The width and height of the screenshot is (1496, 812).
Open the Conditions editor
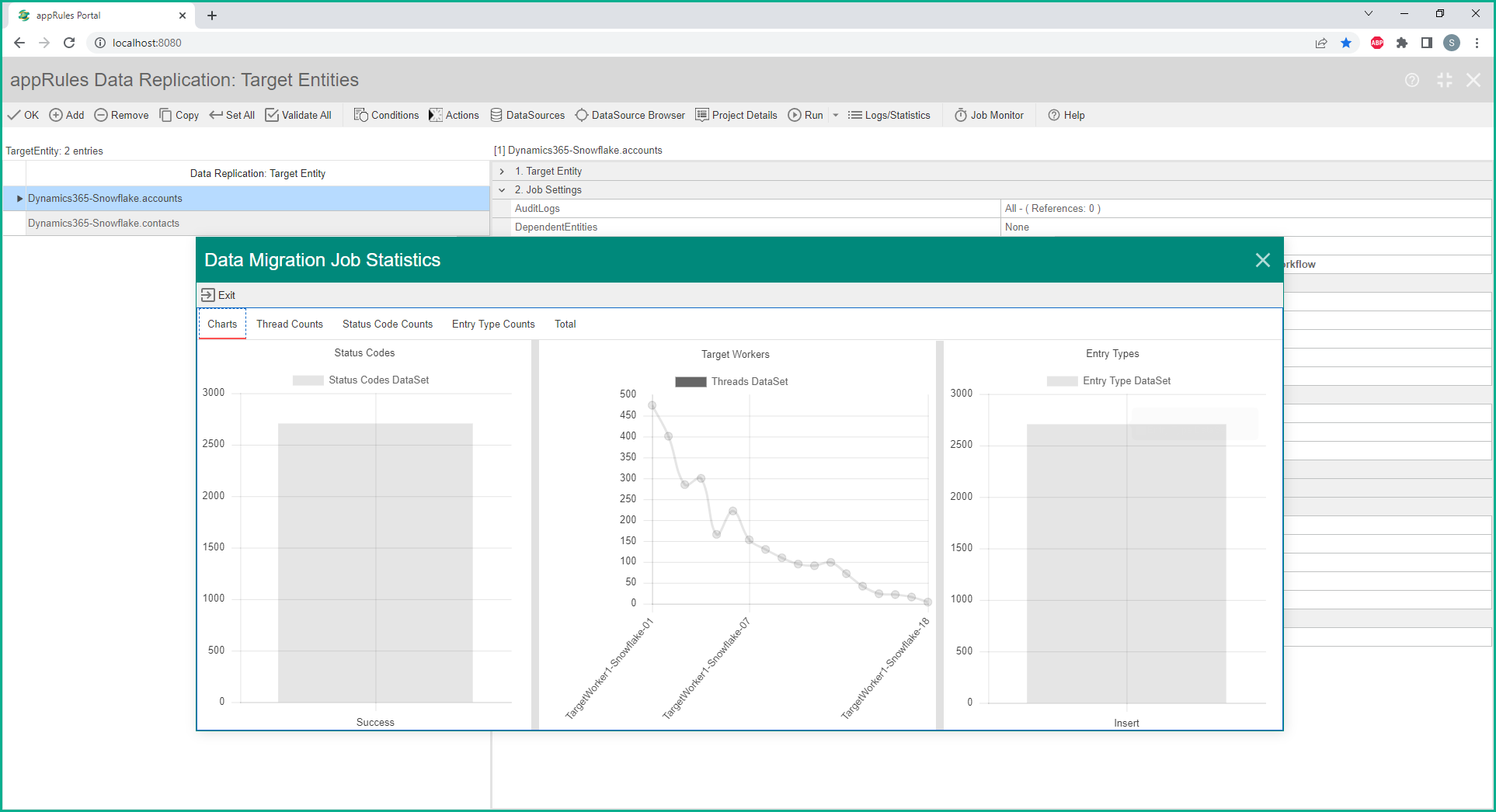click(387, 115)
